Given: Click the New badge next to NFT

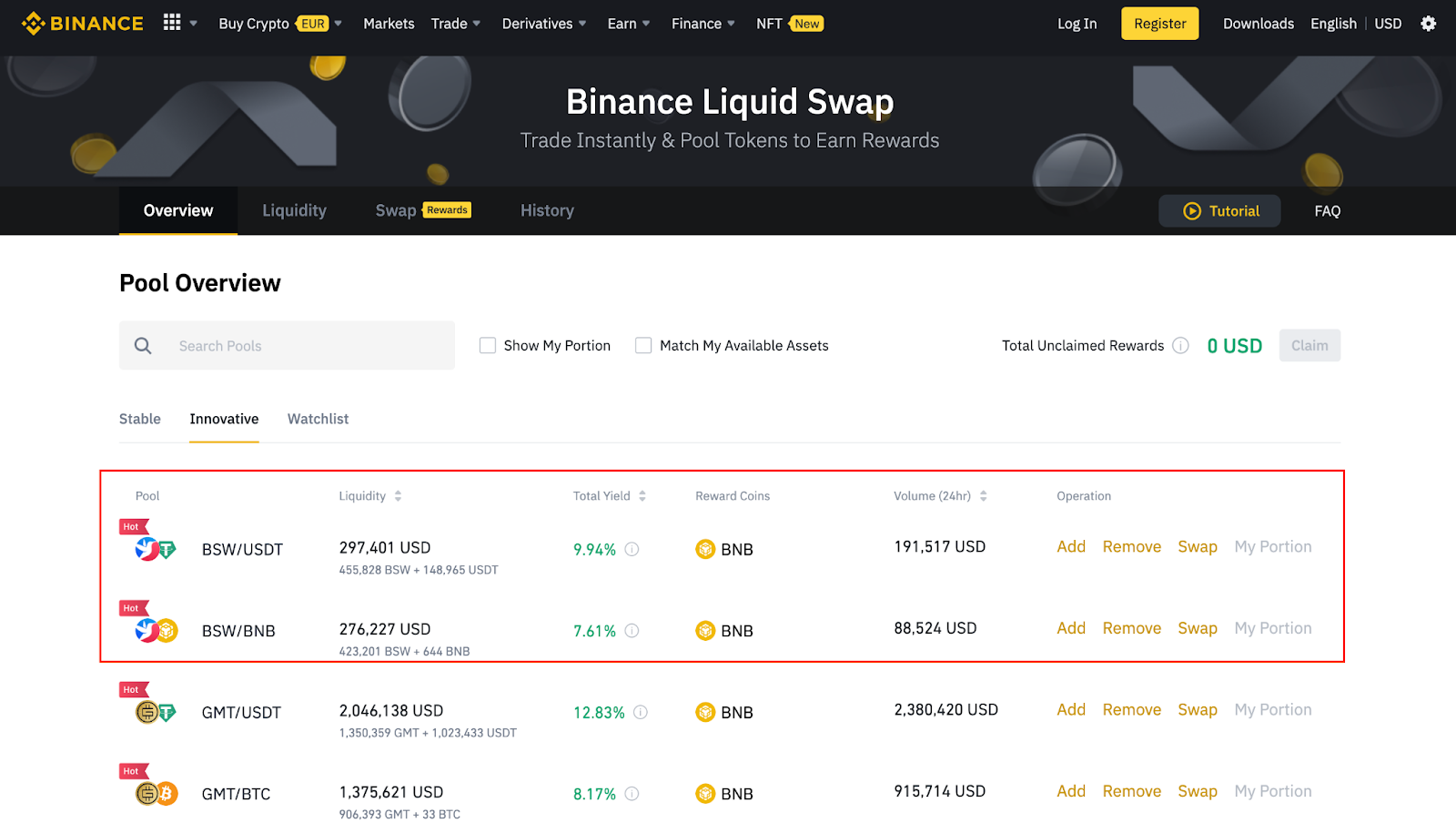Looking at the screenshot, I should (806, 24).
